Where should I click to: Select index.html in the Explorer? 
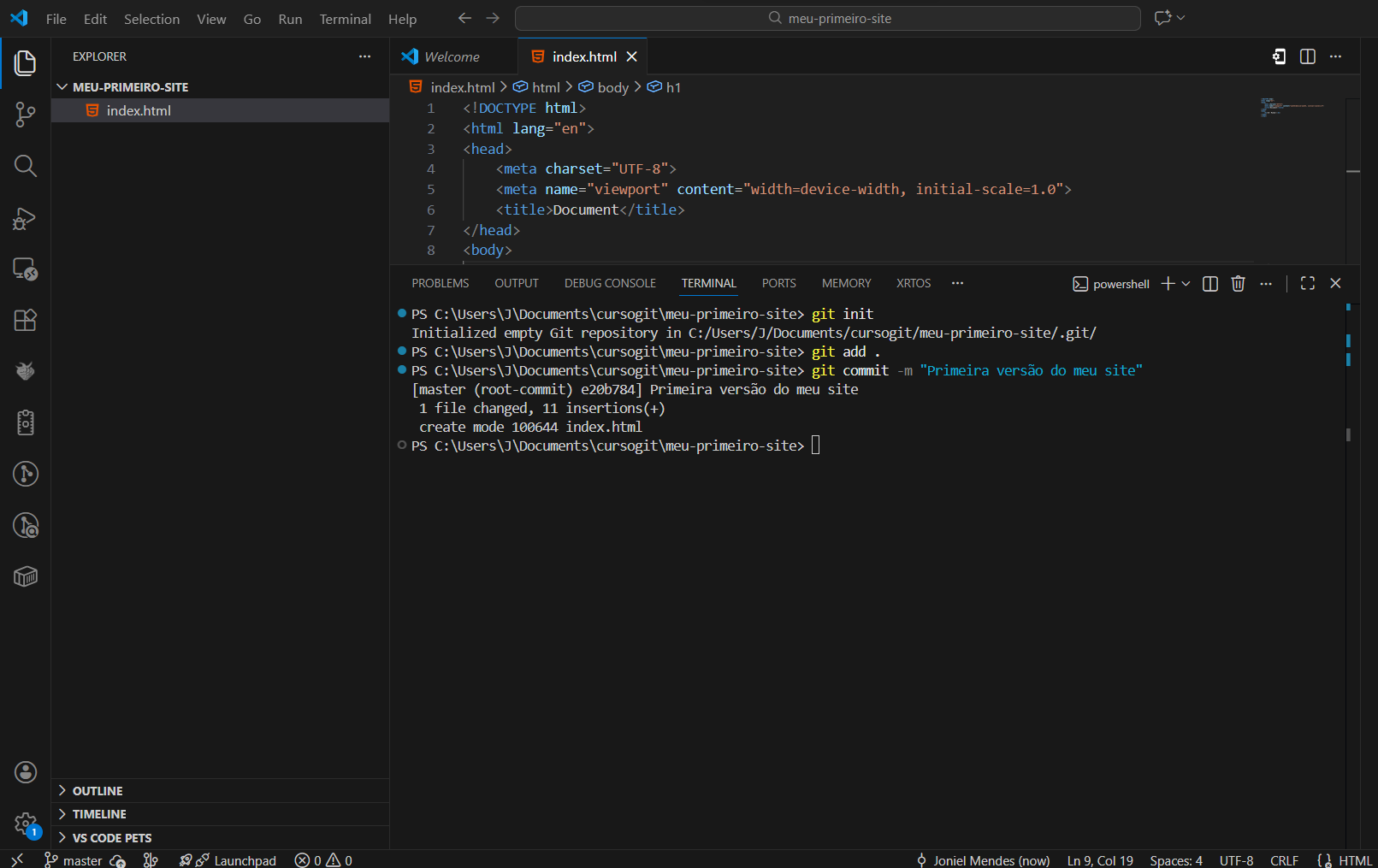[x=139, y=109]
